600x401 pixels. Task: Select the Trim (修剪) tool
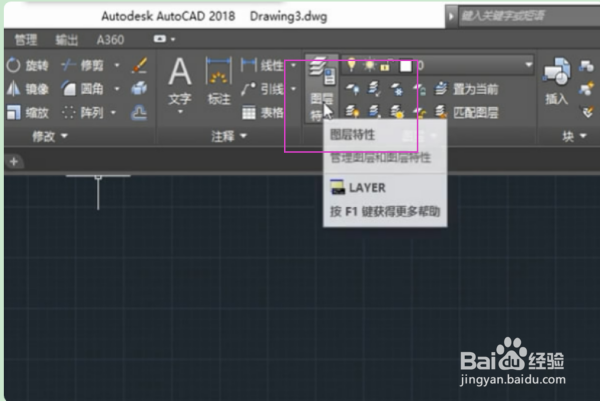tap(83, 65)
